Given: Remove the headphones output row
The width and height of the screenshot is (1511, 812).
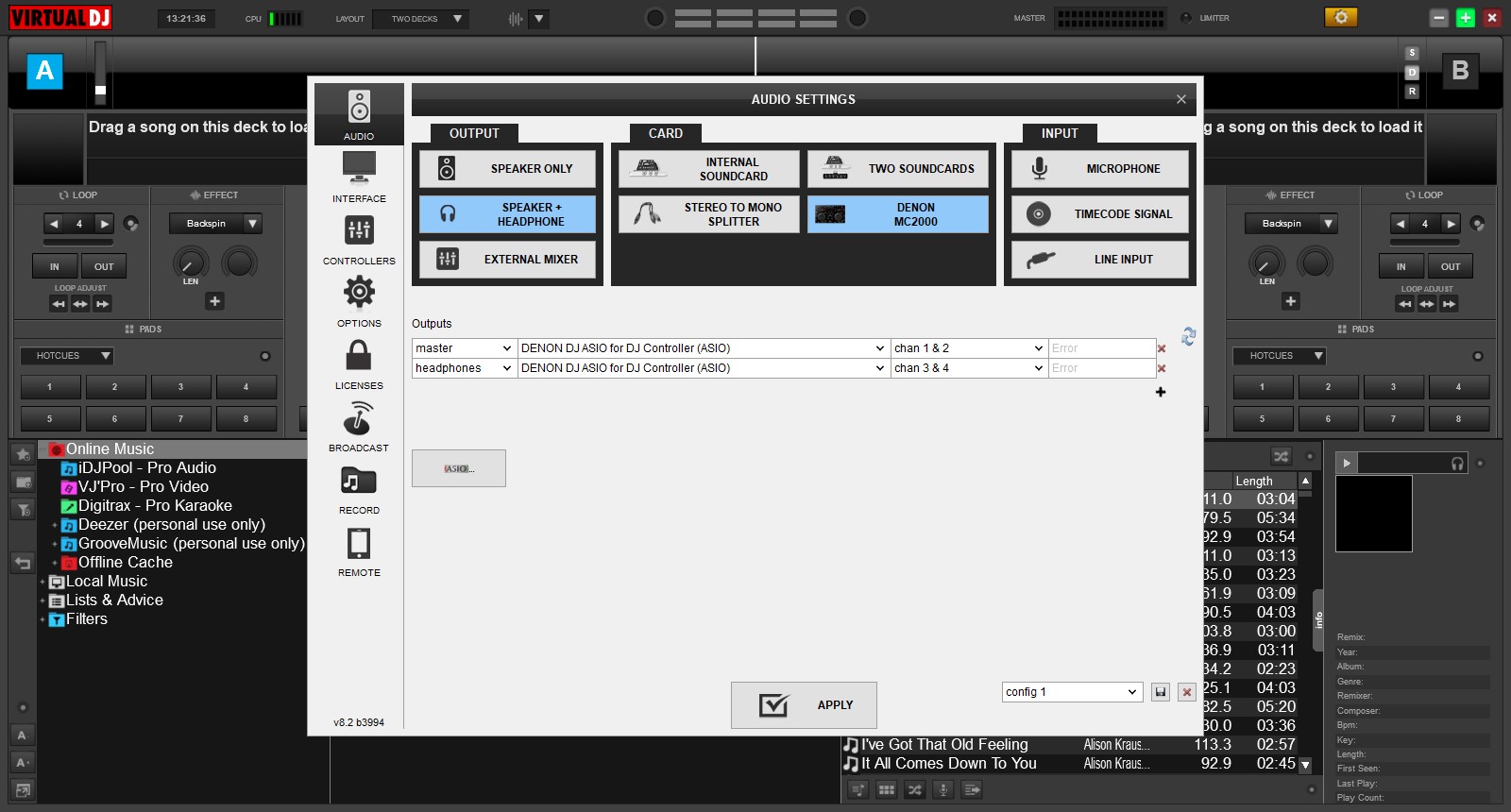Looking at the screenshot, I should (1162, 369).
